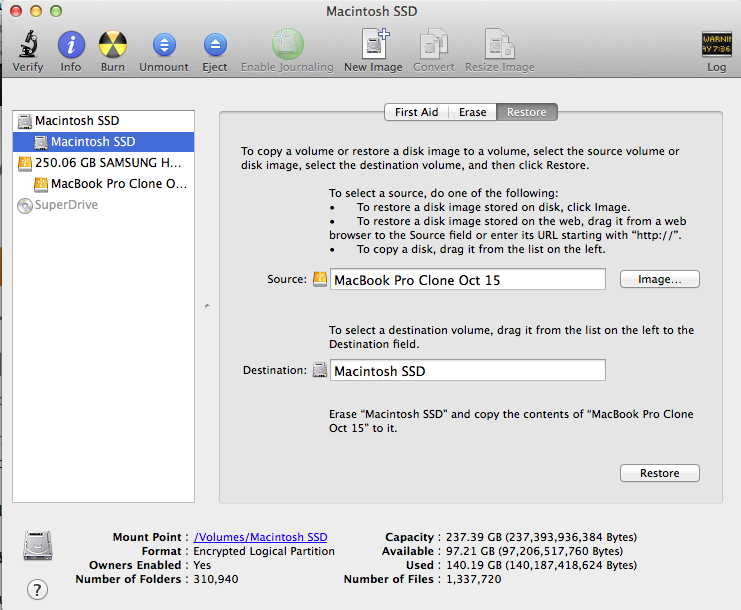Select SuperDrive in the sidebar

(x=103, y=205)
